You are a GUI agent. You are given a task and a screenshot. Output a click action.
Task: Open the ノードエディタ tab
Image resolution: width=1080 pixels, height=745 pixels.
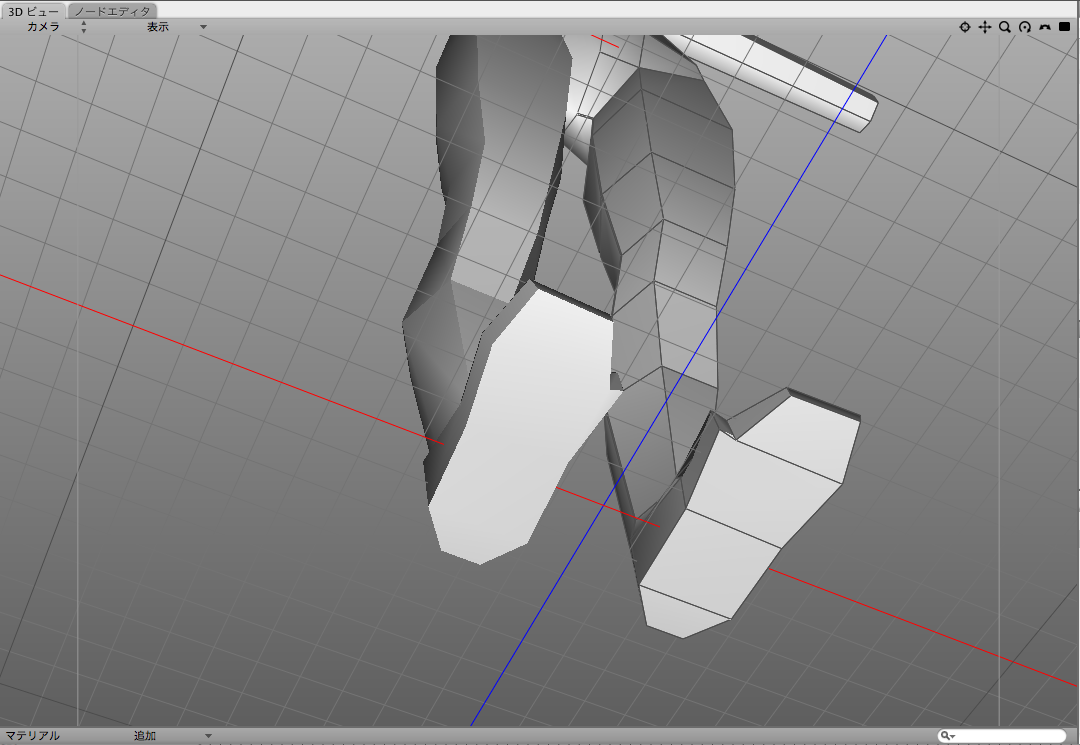pyautogui.click(x=112, y=11)
